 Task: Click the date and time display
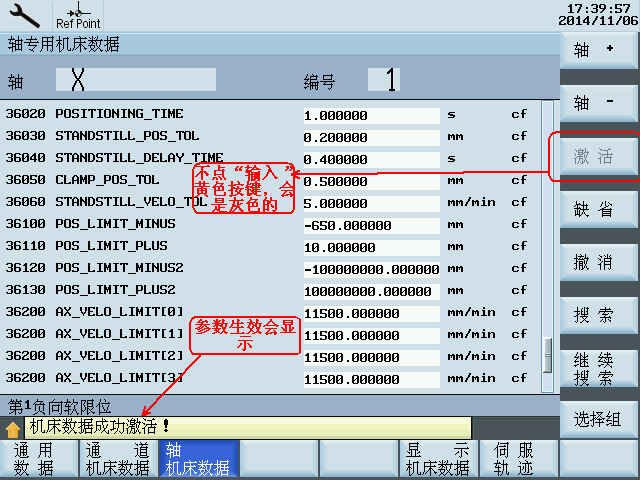598,15
